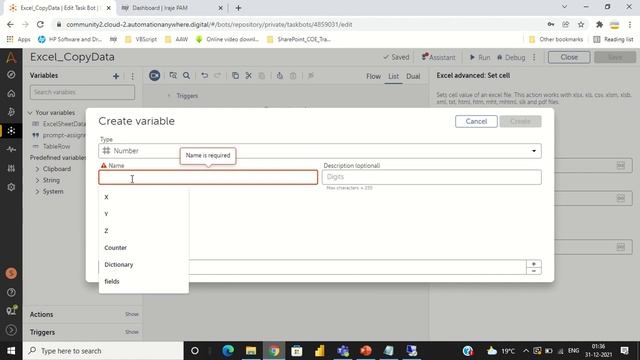The image size is (640, 360).
Task: Click the variable Name input field
Action: click(208, 177)
